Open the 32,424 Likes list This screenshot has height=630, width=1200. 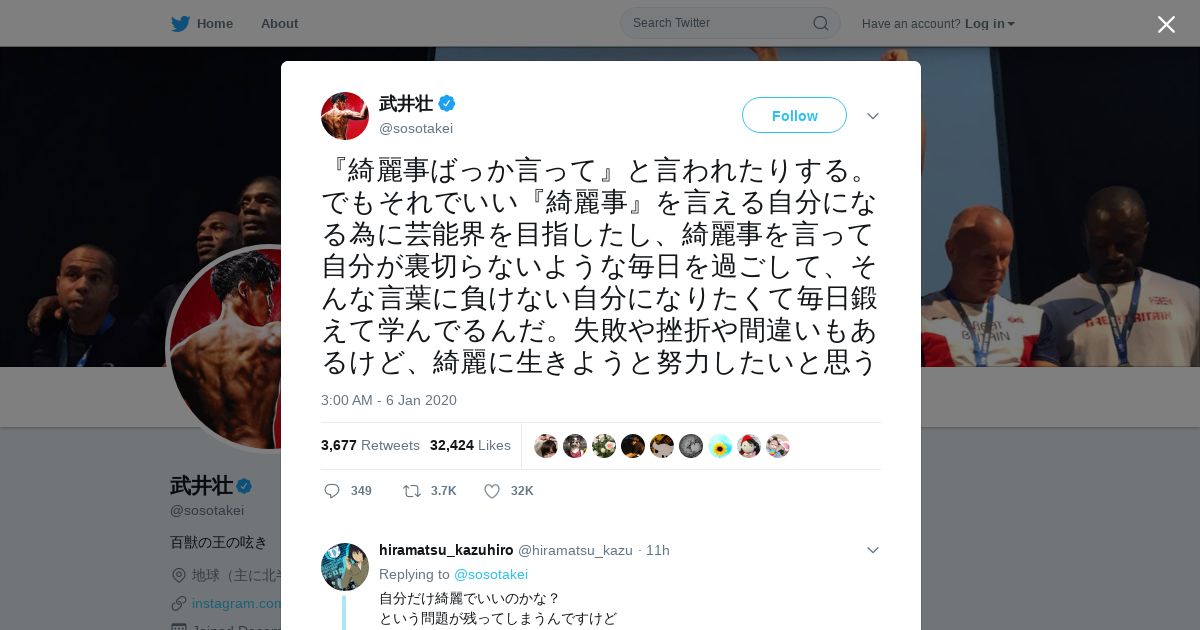click(470, 445)
